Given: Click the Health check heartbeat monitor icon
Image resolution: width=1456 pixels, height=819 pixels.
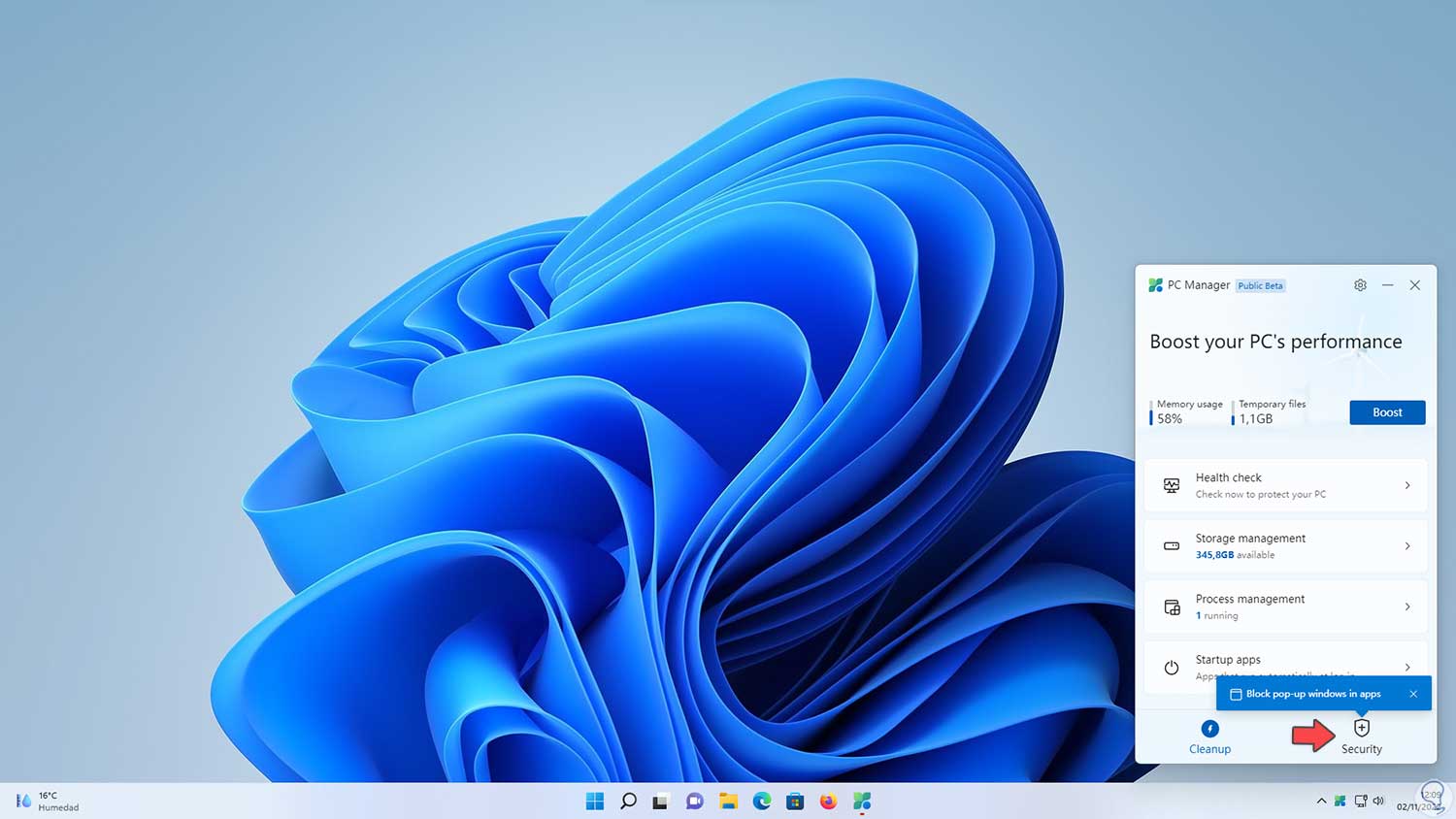Looking at the screenshot, I should click(1172, 485).
